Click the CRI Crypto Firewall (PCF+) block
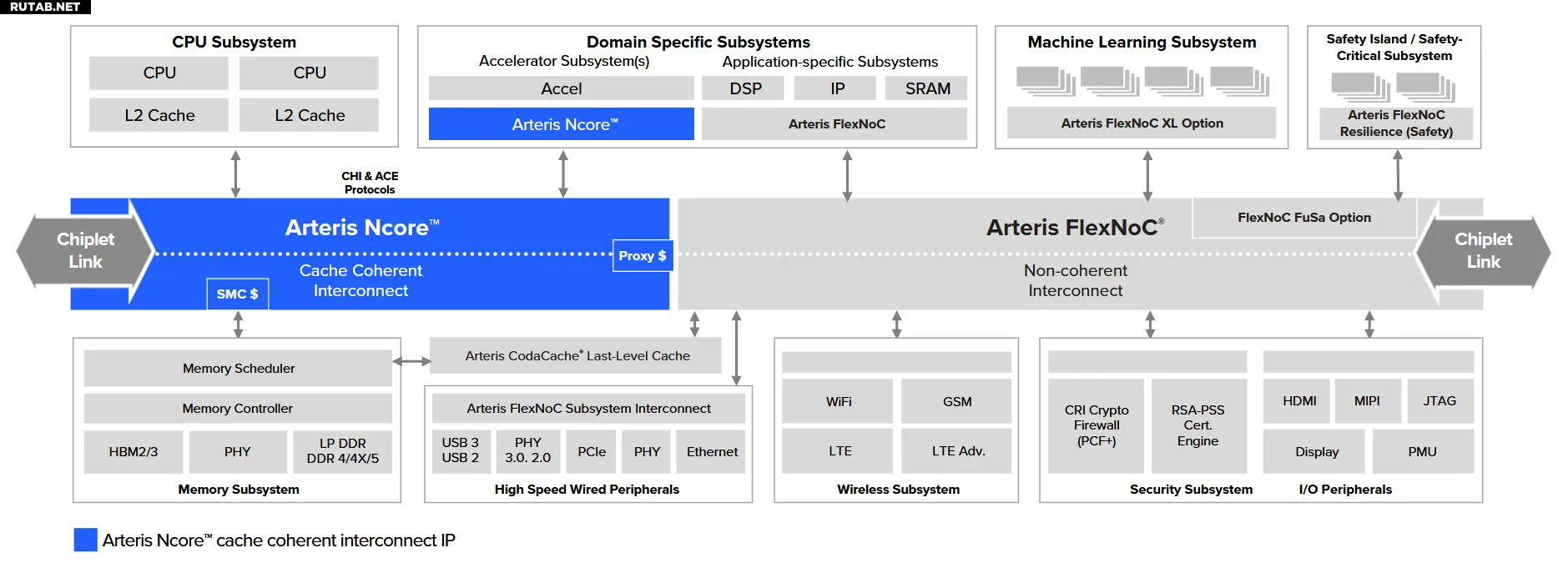Viewport: 1568px width, 568px height. coord(1097,426)
